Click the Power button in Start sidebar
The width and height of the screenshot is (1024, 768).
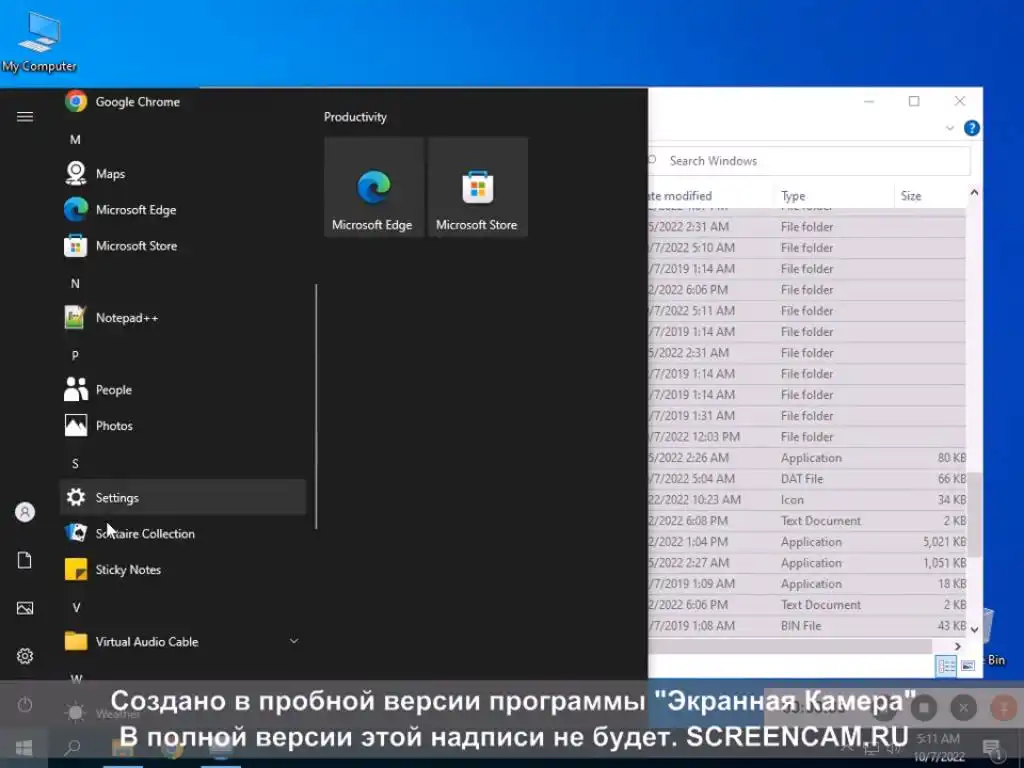coord(25,704)
